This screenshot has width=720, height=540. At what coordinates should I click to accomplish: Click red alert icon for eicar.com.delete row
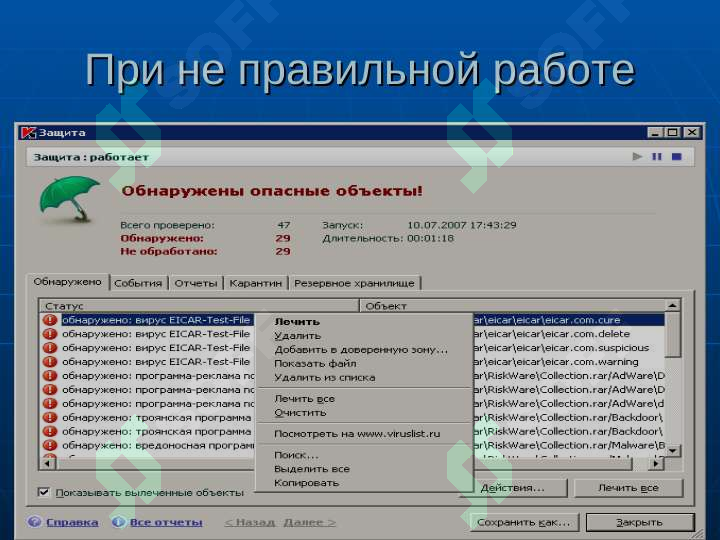pos(50,334)
